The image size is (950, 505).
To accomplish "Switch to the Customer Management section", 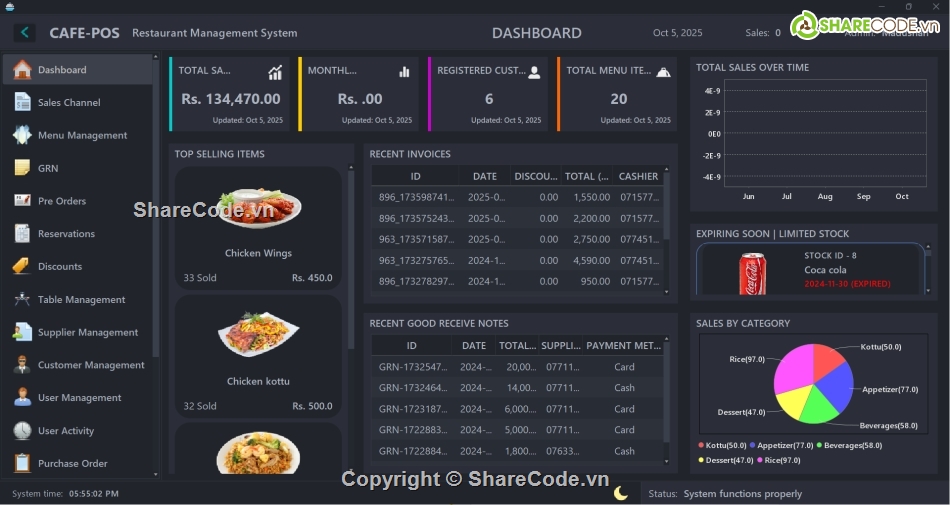I will pos(91,365).
